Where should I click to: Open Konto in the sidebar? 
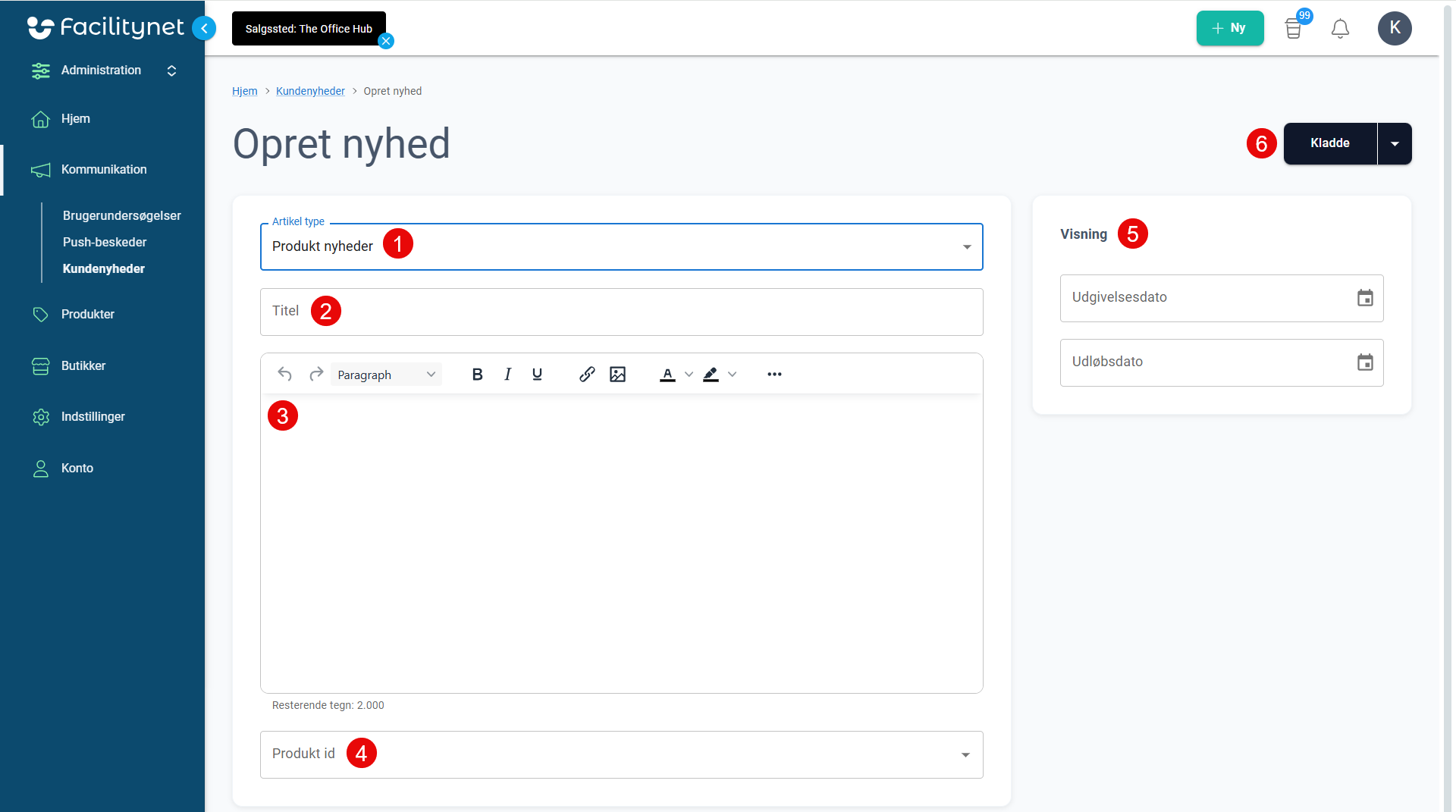click(77, 469)
